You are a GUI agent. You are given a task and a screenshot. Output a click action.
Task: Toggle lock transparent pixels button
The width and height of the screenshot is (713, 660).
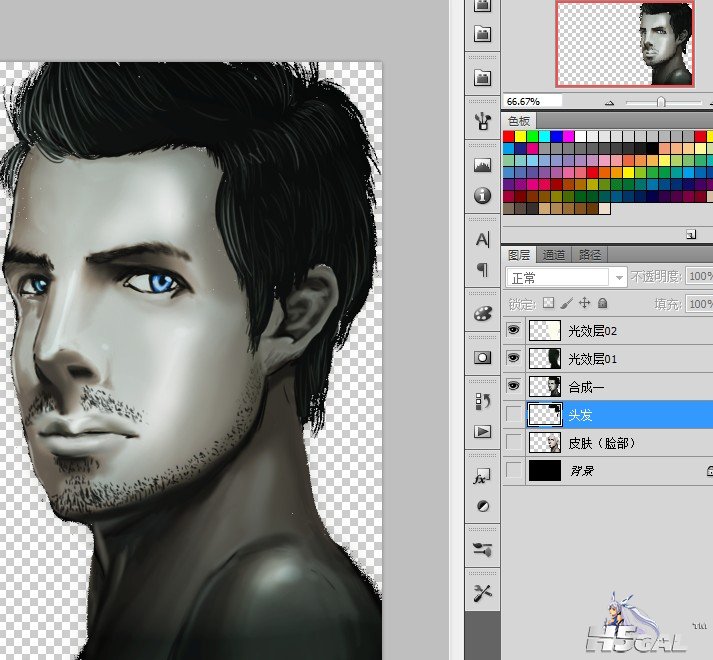(548, 303)
